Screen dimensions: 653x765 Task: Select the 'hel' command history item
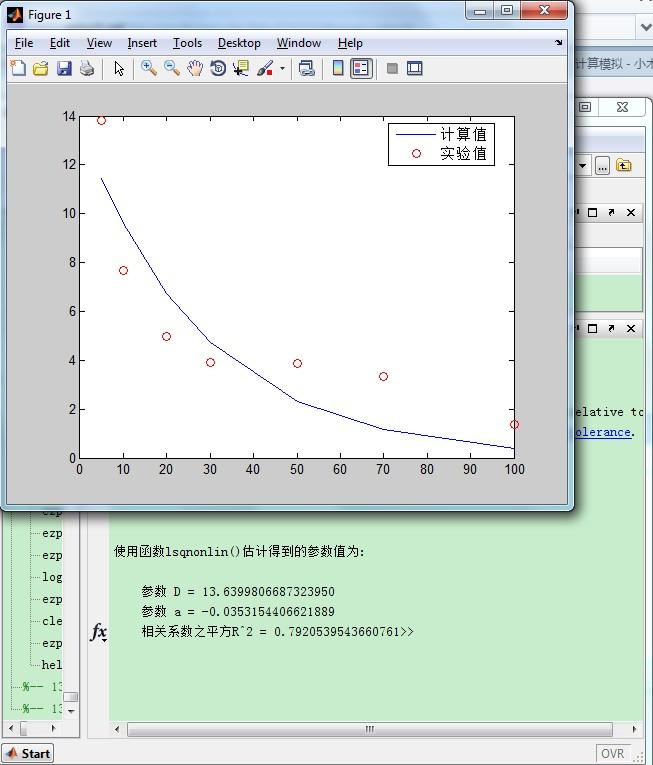click(52, 665)
